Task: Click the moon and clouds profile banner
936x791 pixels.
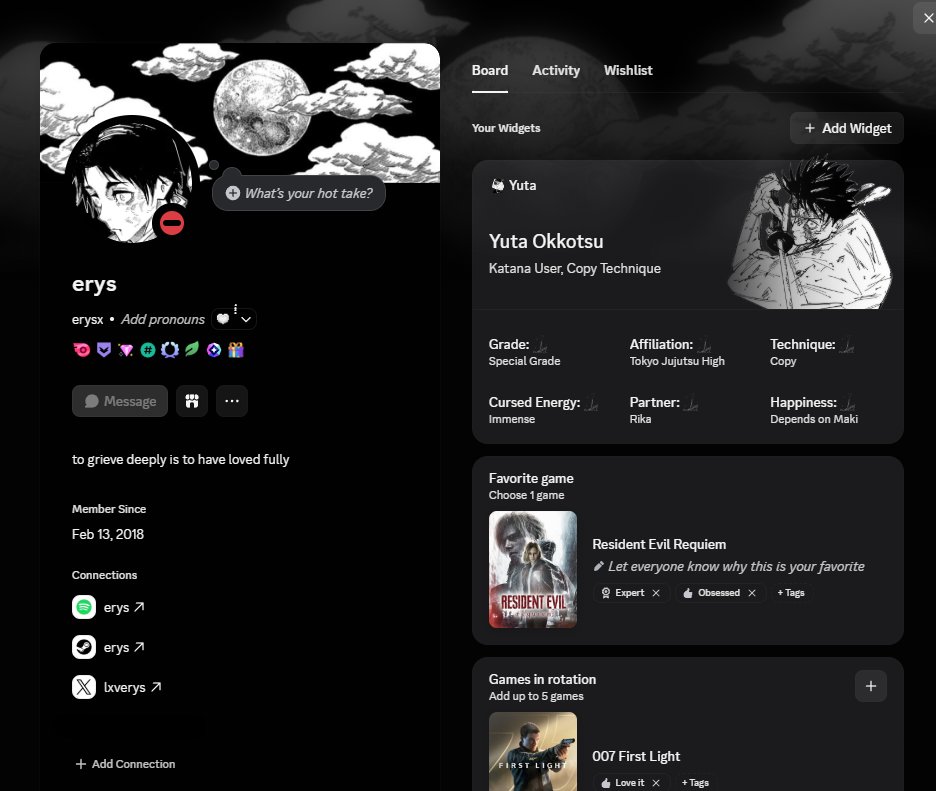Action: click(x=240, y=113)
